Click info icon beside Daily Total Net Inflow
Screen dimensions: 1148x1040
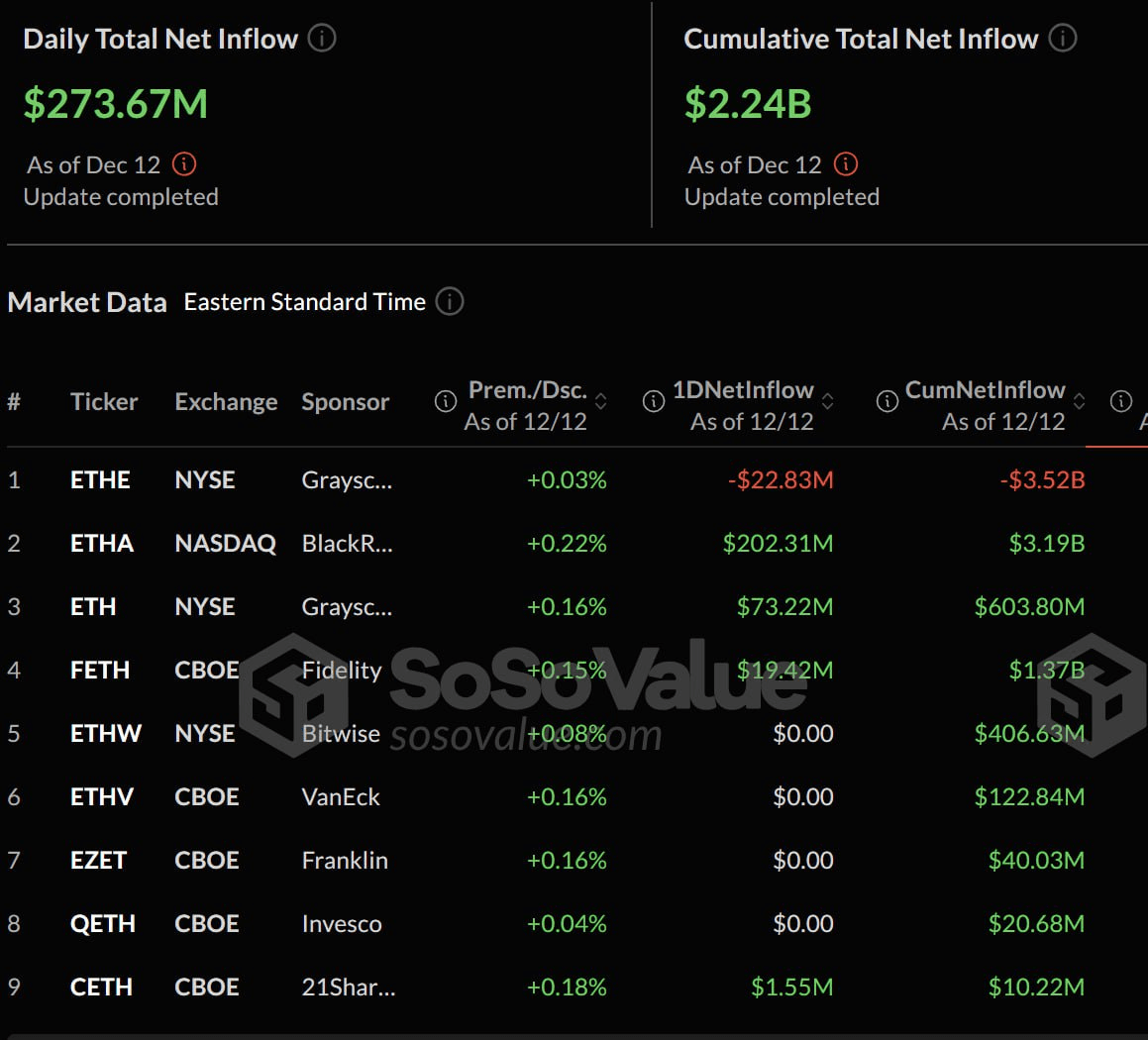tap(321, 38)
